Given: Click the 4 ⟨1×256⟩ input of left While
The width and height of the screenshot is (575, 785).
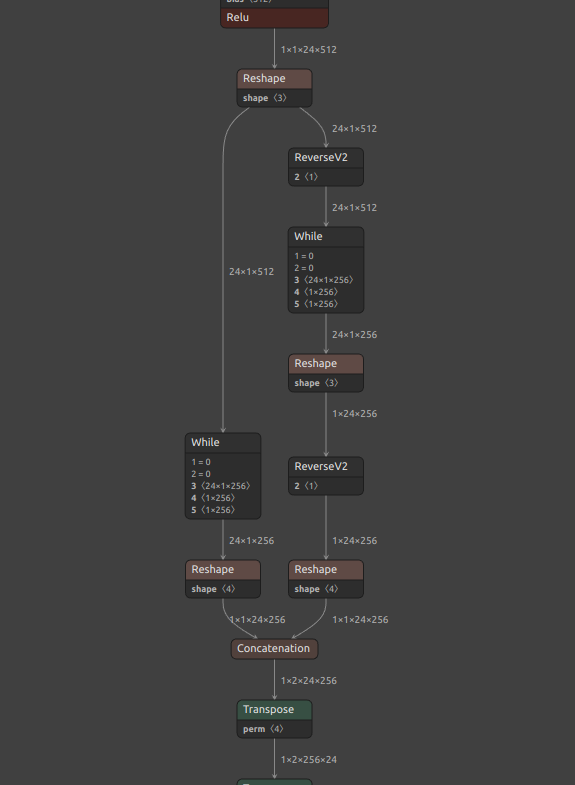Looking at the screenshot, I should tap(213, 498).
